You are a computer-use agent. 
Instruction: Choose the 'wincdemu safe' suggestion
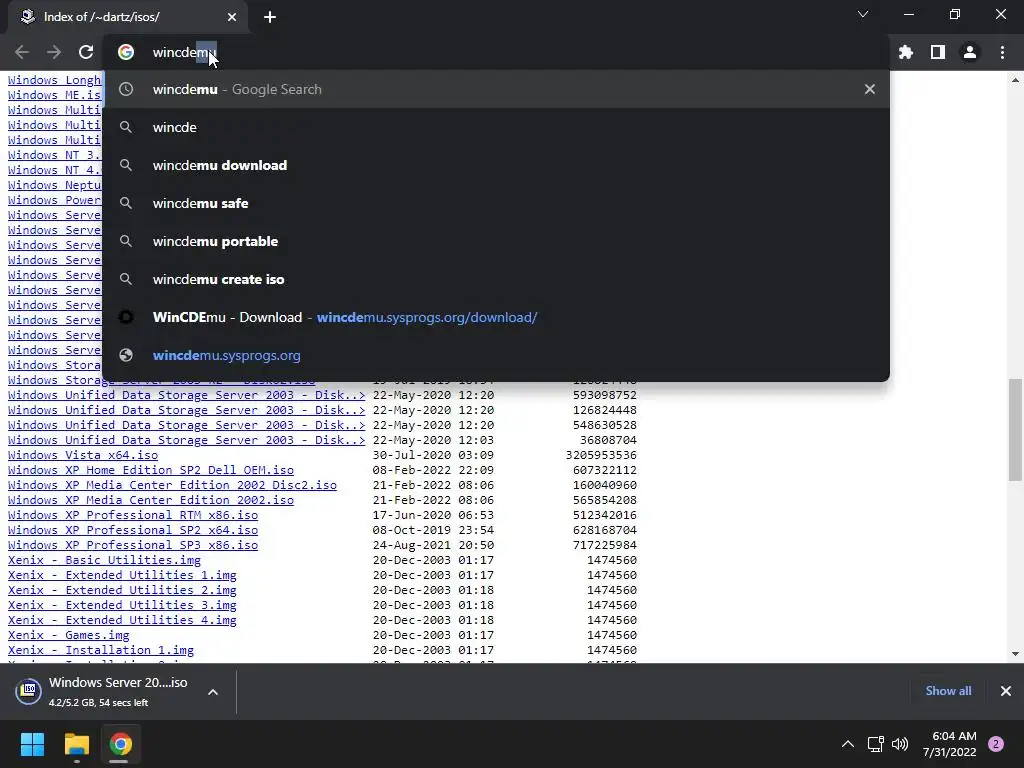(496, 203)
